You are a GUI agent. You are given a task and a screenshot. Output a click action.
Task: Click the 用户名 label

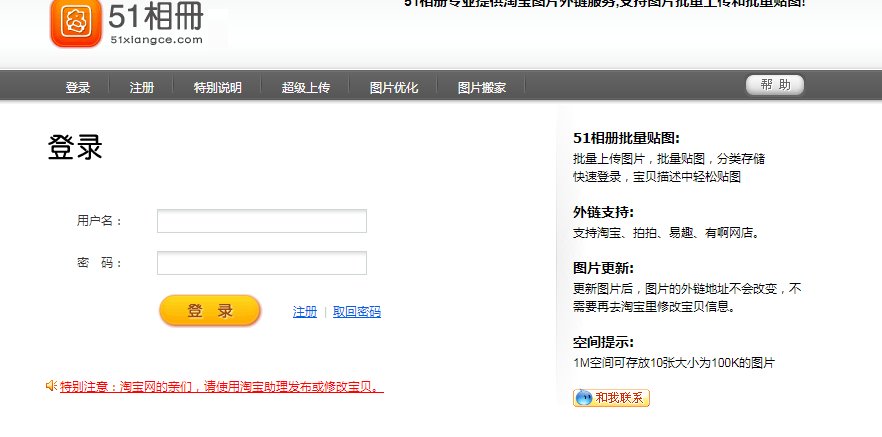(99, 220)
